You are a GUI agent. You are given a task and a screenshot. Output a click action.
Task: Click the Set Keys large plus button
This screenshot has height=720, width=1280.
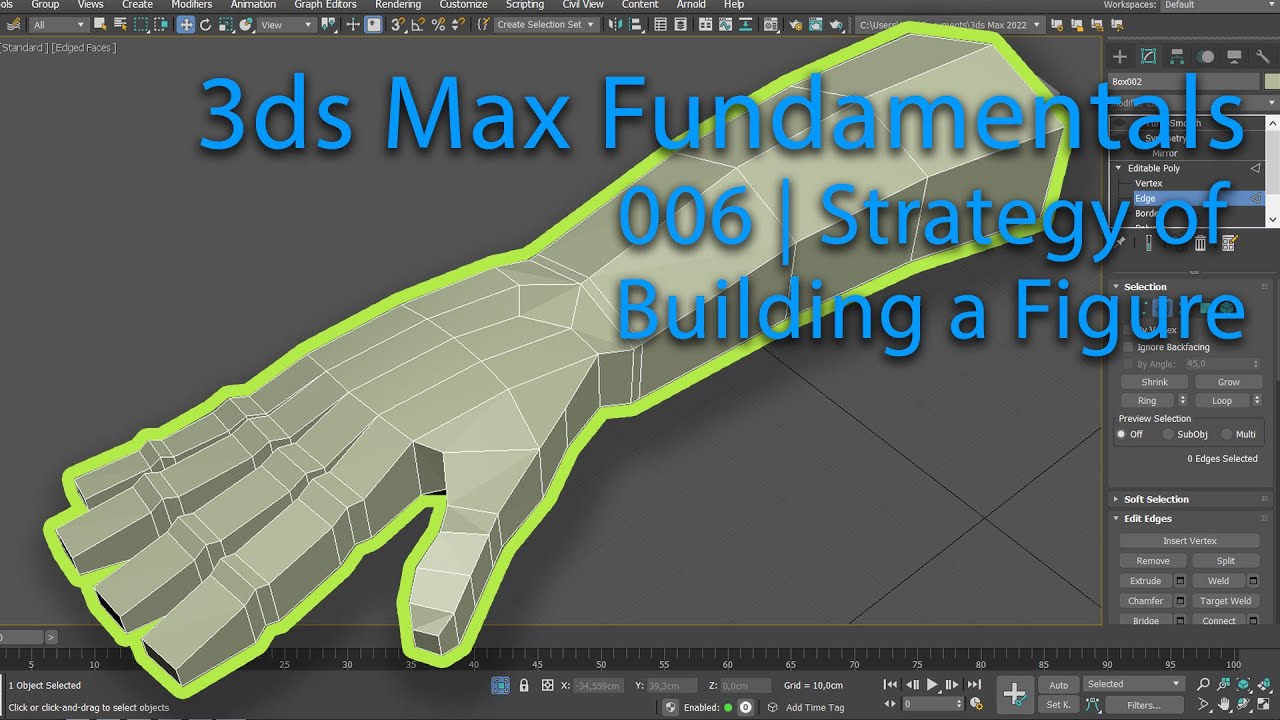tap(1014, 694)
